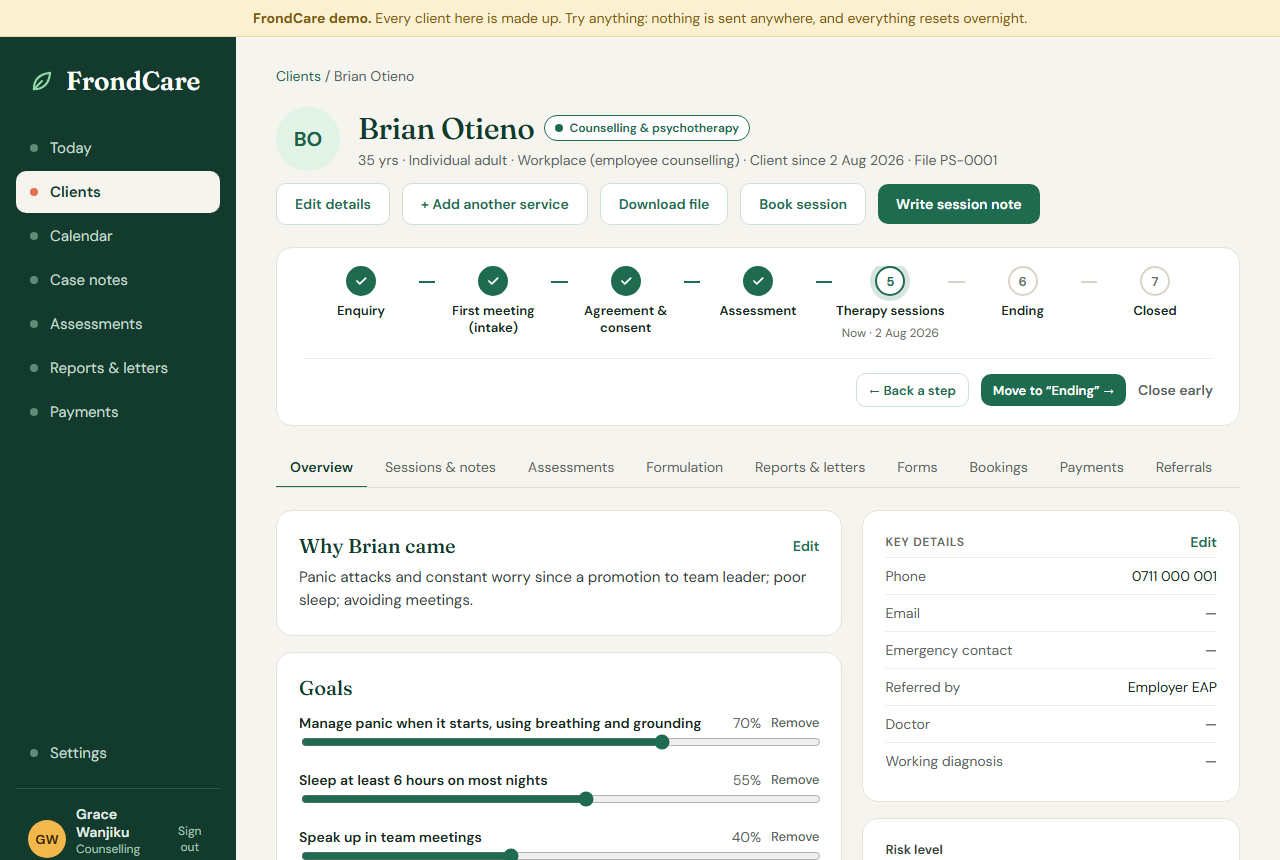Remove the Speak up in team meetings goal
The height and width of the screenshot is (860, 1280).
pos(795,837)
